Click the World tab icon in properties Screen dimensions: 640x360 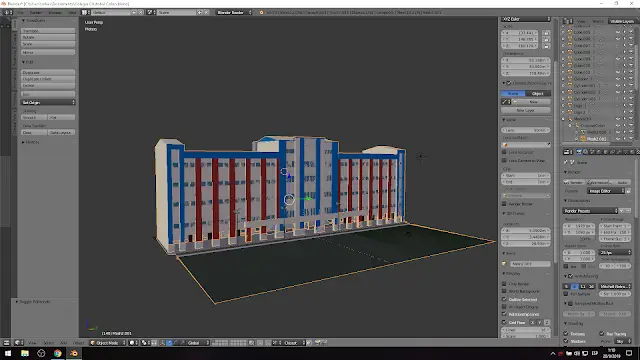click(599, 152)
